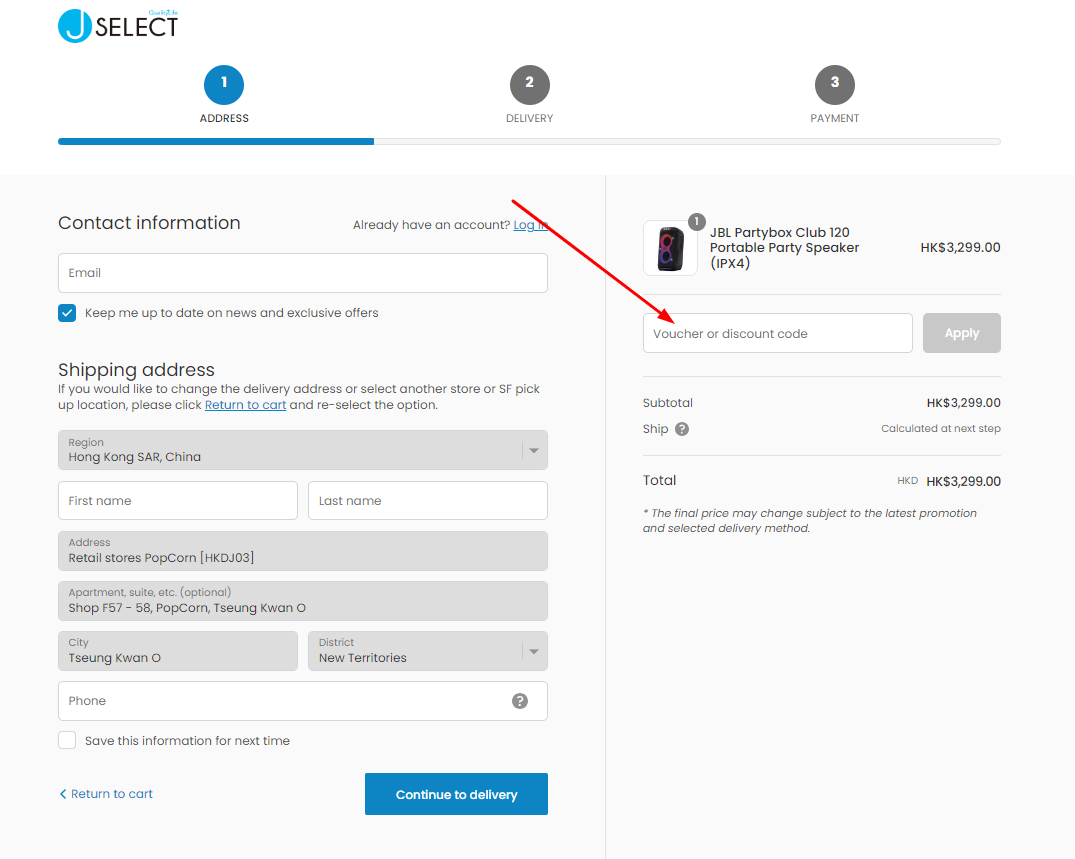Click the JBL Partybox speaker thumbnail
Screen dimensions: 1075x859
(670, 248)
